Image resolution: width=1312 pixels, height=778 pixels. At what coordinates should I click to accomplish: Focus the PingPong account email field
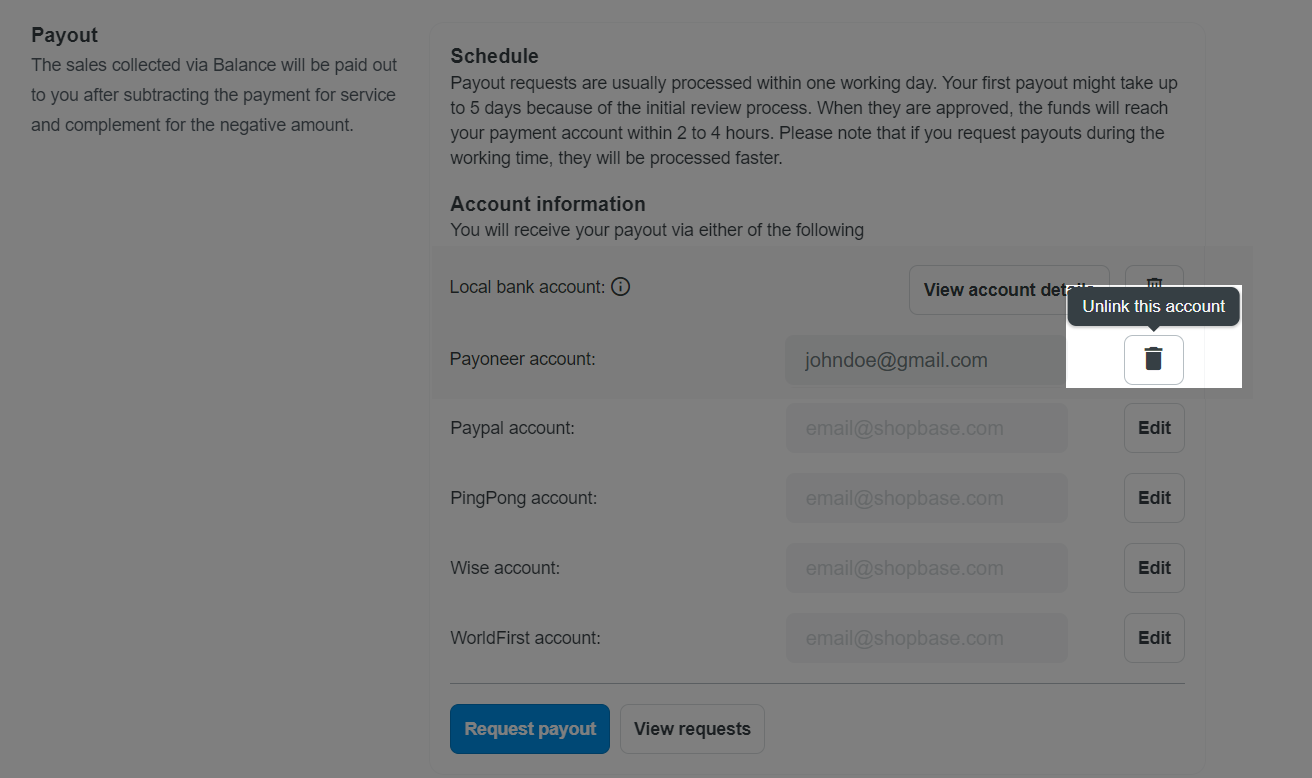click(926, 498)
